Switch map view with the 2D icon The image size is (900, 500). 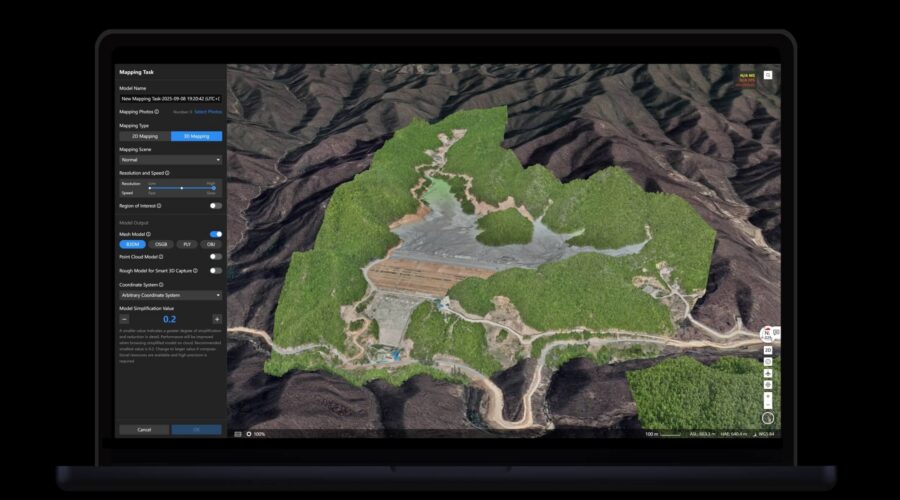(x=767, y=350)
